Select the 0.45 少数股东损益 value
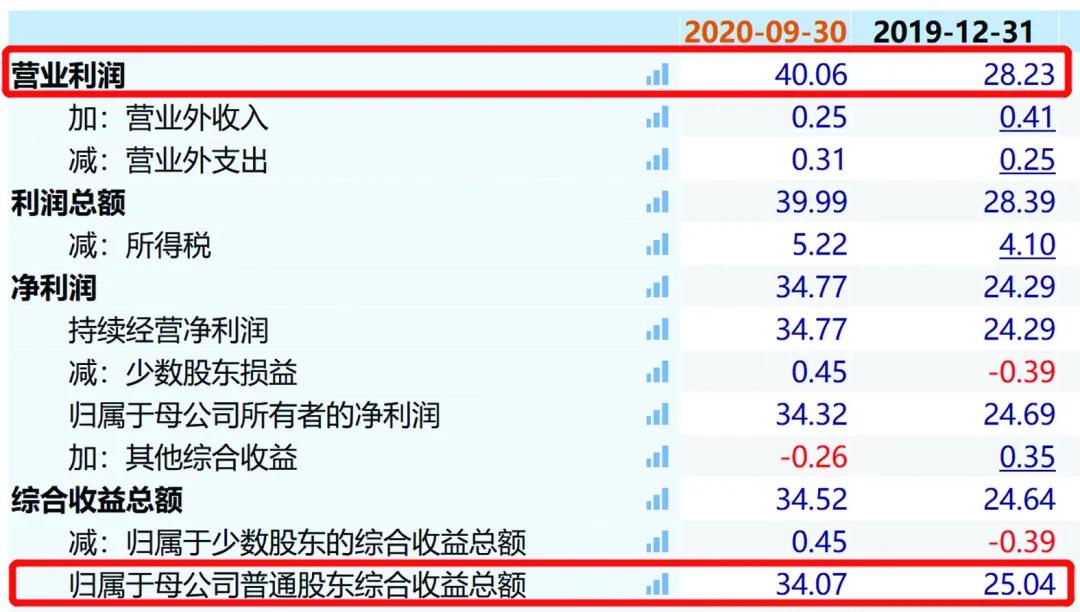1080x612 pixels. [818, 372]
